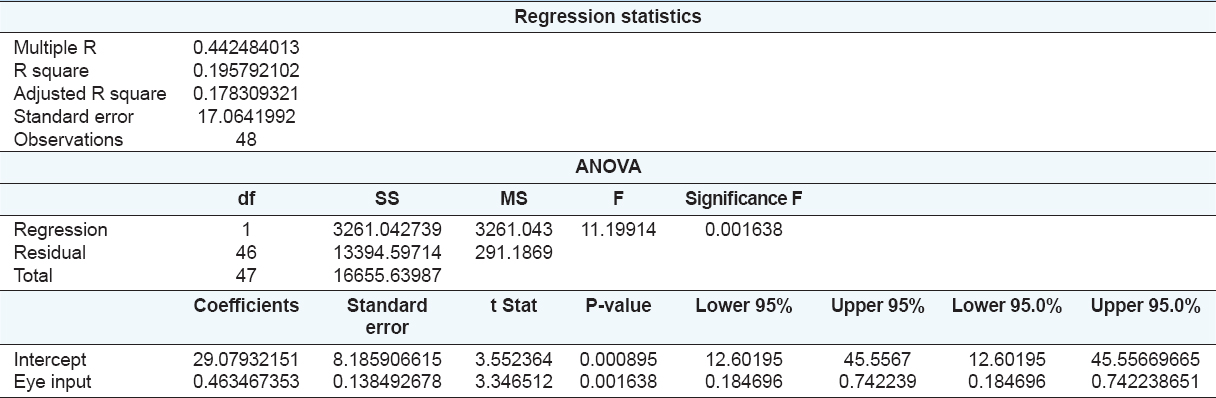Select the Adjusted R square label
This screenshot has width=1216, height=398.
[x=90, y=94]
